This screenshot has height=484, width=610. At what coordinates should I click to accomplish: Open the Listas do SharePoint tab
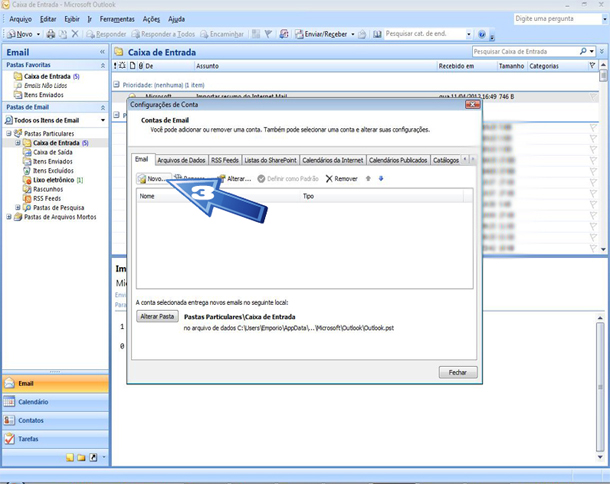(270, 160)
